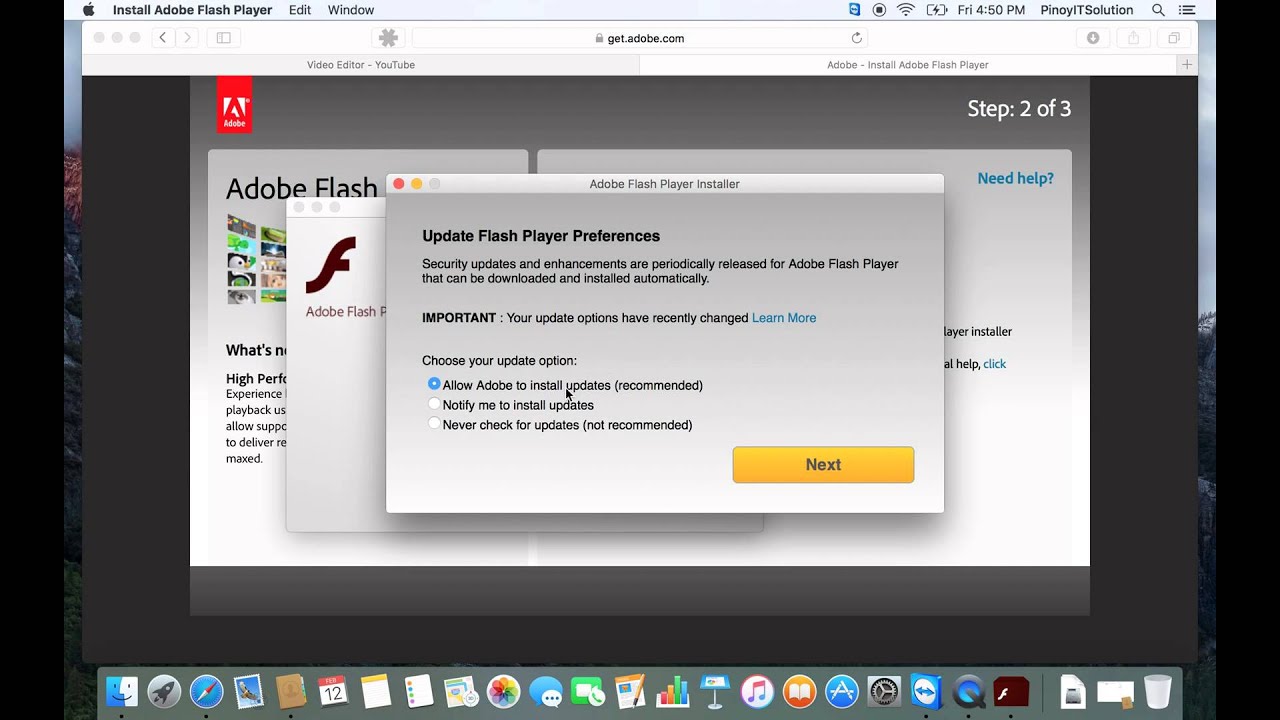Open Finder from the Dock
The height and width of the screenshot is (720, 1280).
122,691
